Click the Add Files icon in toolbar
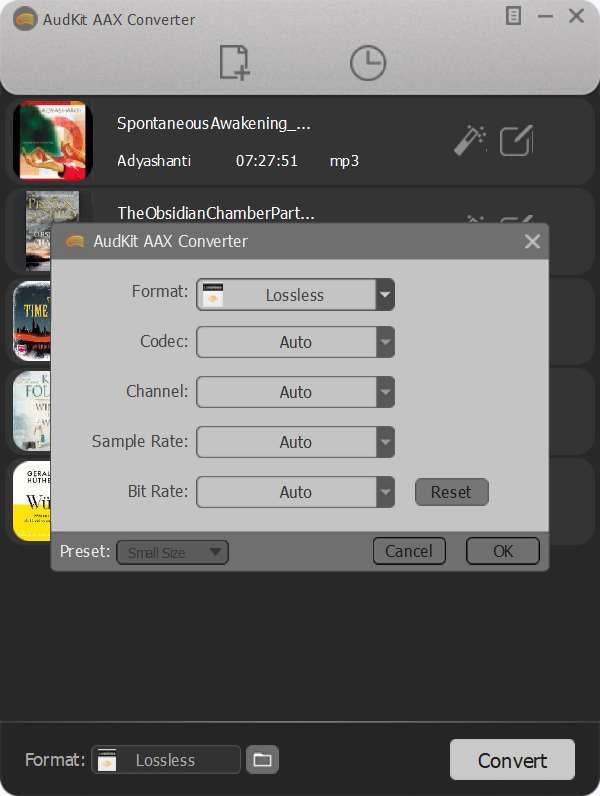Screen dimensions: 600x796 [x=235, y=62]
